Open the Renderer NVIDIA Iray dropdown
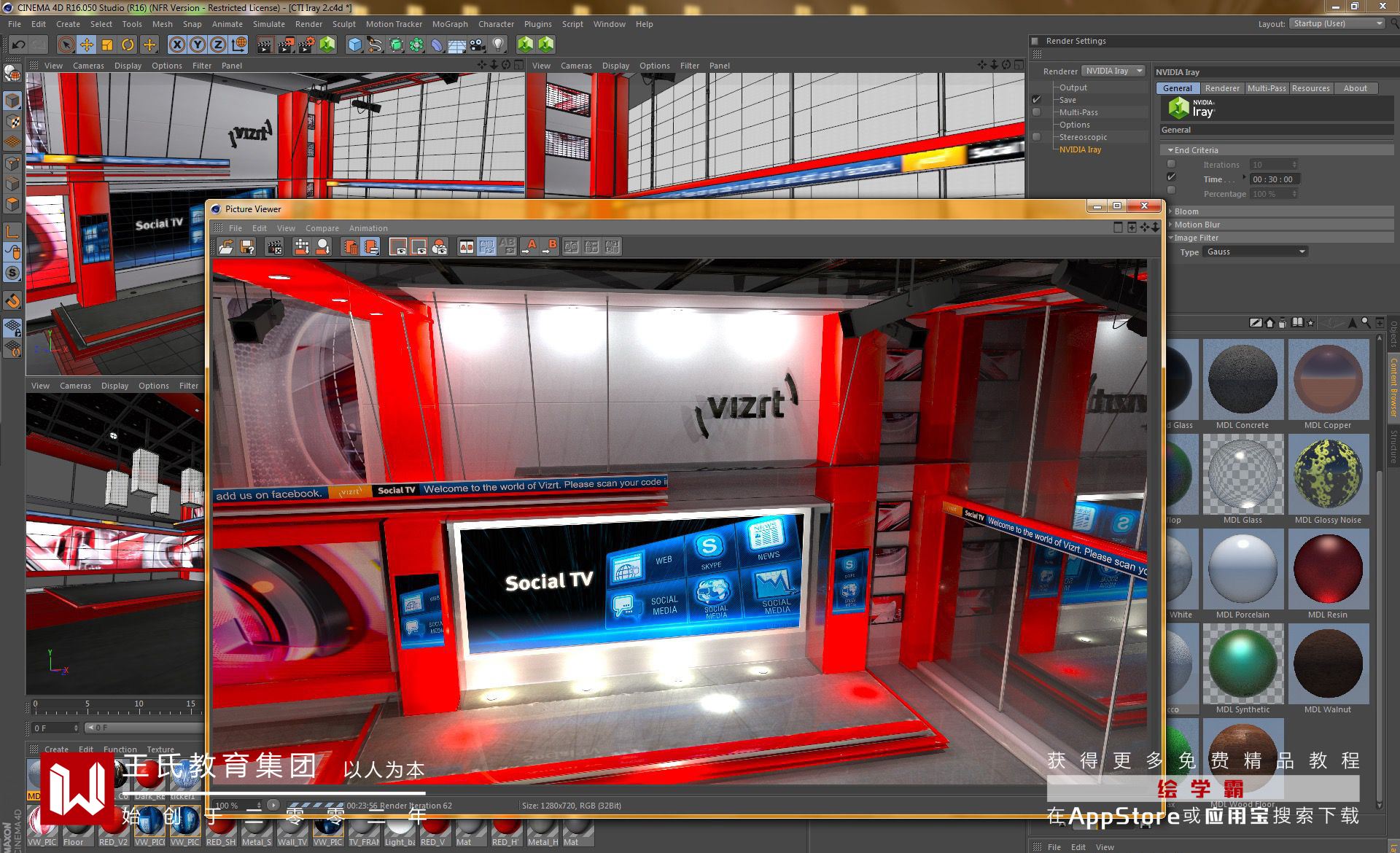 point(1113,71)
